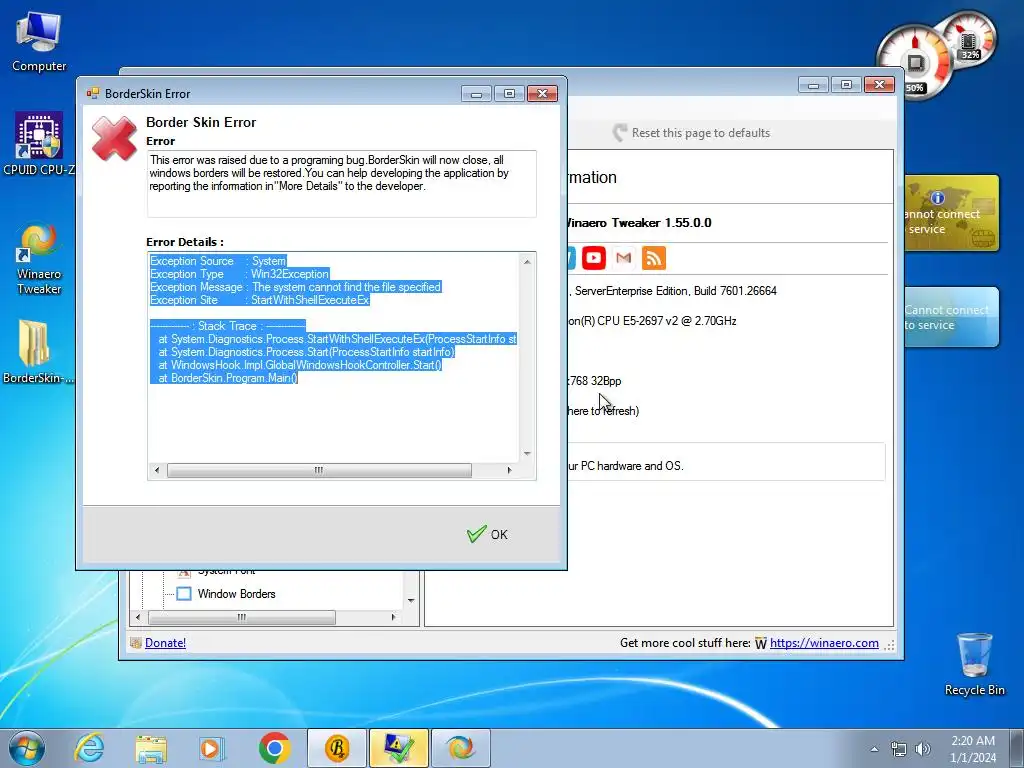The image size is (1024, 768).
Task: Open the BorderSkin folder on desktop
Action: click(38, 351)
